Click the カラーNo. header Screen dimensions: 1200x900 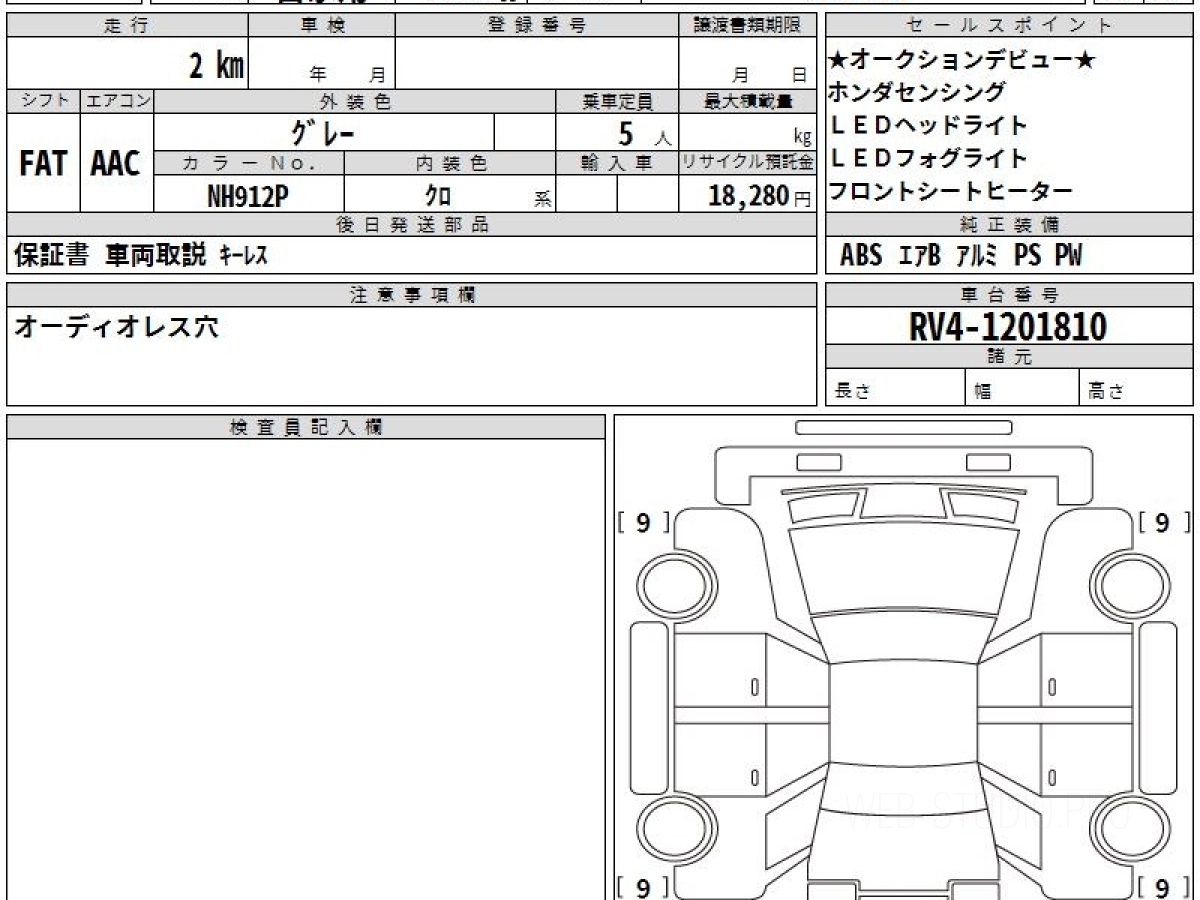coord(249,164)
